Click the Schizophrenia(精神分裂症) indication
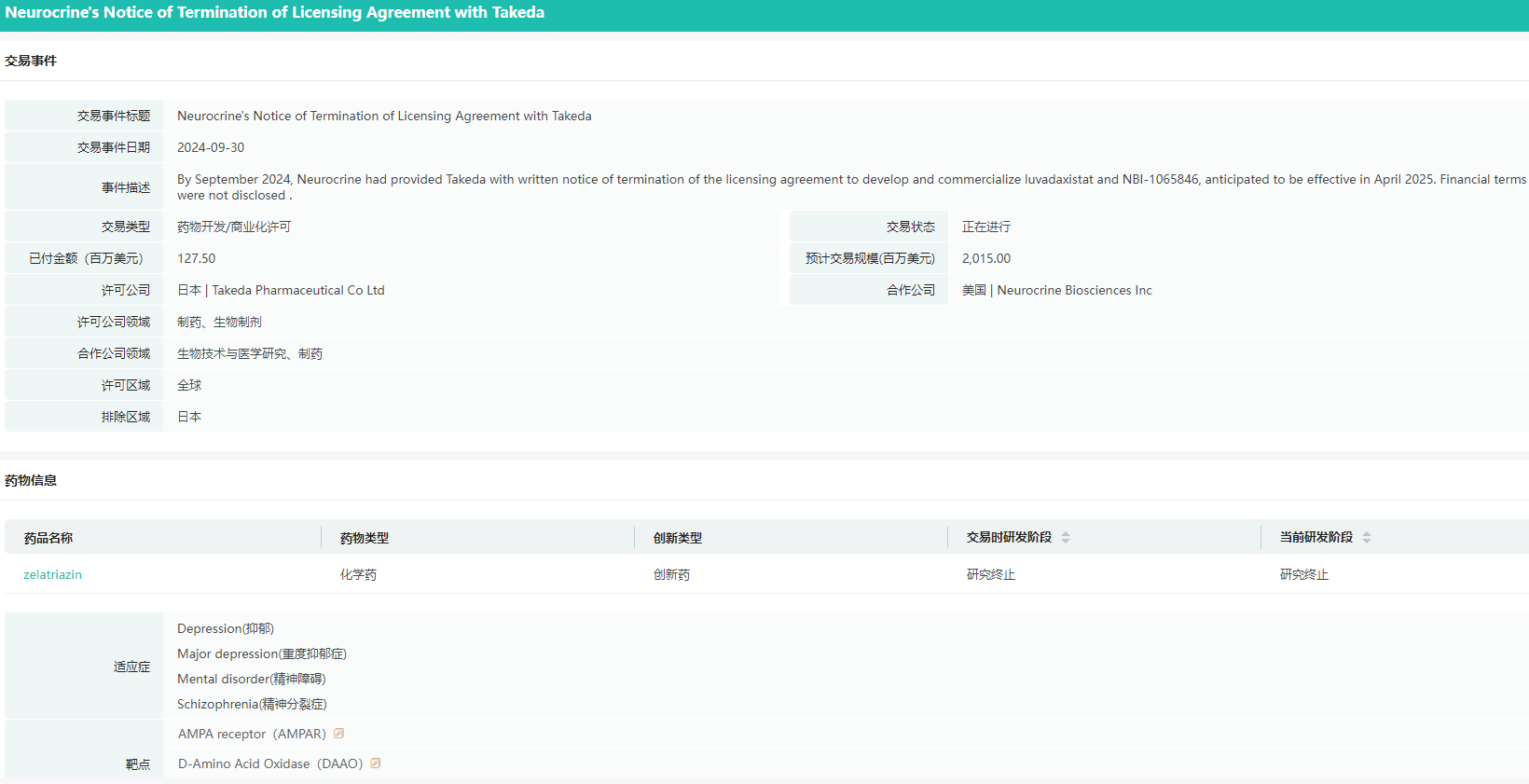Screen dimensions: 1529x784 point(252,705)
